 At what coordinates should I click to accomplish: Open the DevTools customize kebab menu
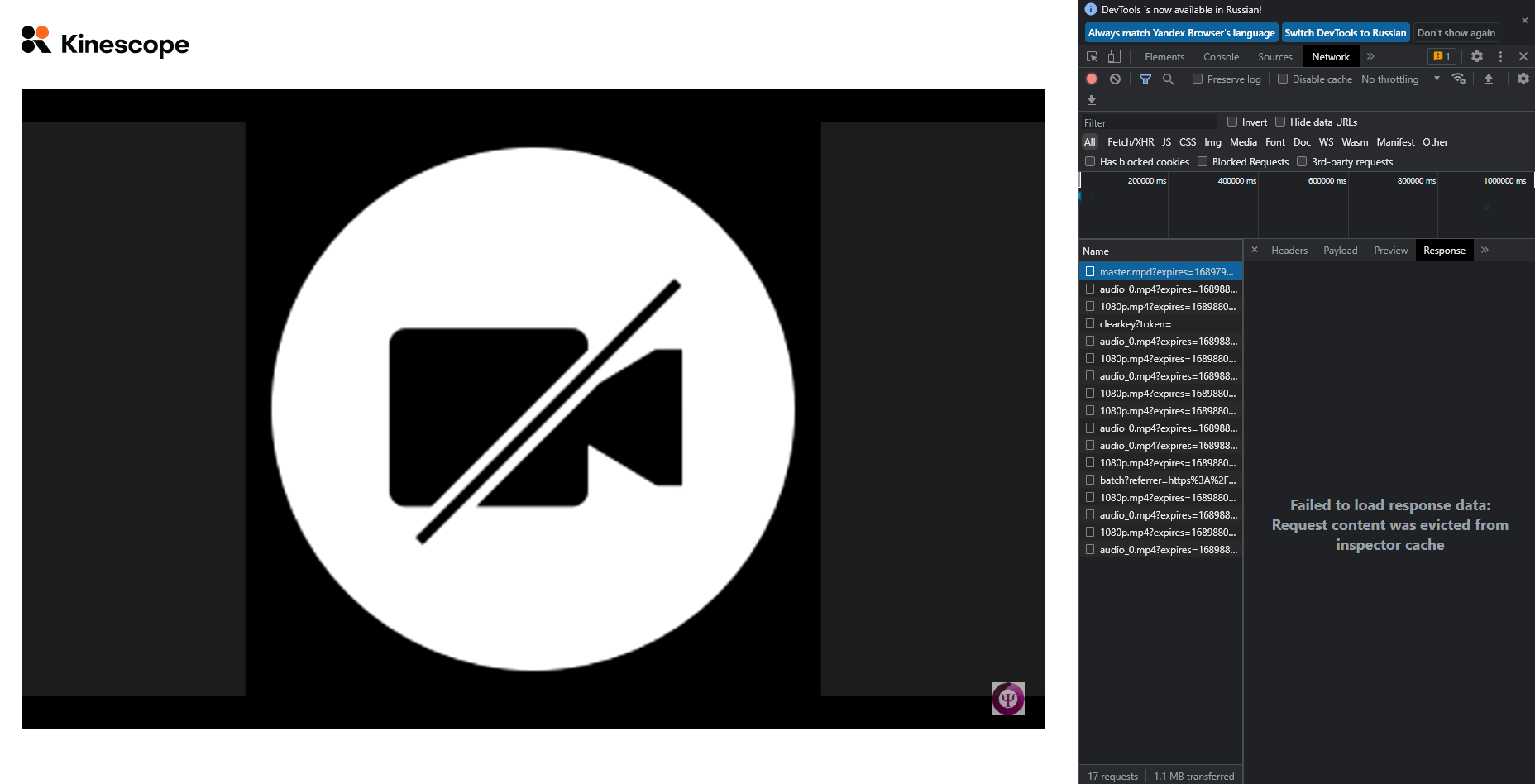click(1500, 56)
